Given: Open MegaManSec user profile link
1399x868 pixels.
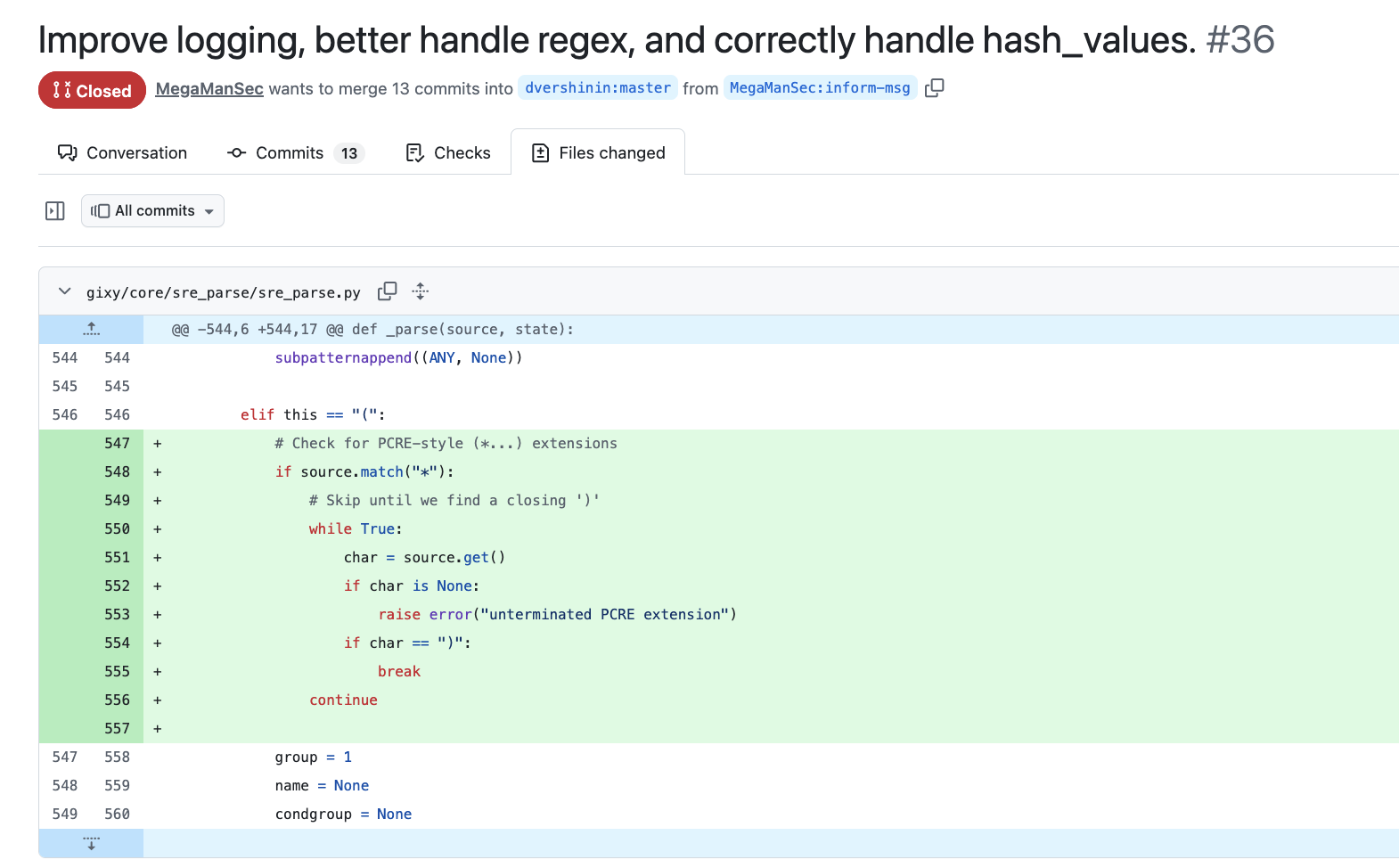Looking at the screenshot, I should pyautogui.click(x=209, y=89).
